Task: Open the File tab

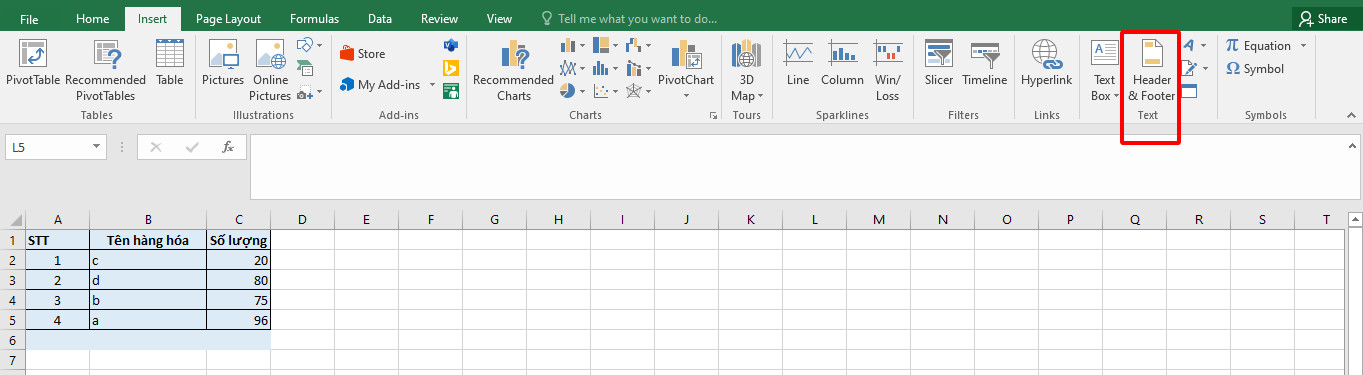Action: [30, 19]
